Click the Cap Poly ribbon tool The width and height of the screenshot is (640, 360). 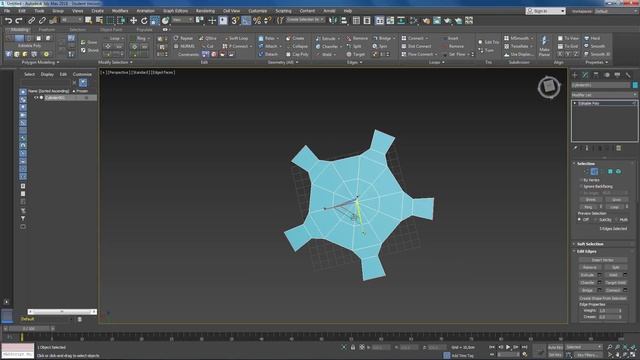(x=297, y=54)
